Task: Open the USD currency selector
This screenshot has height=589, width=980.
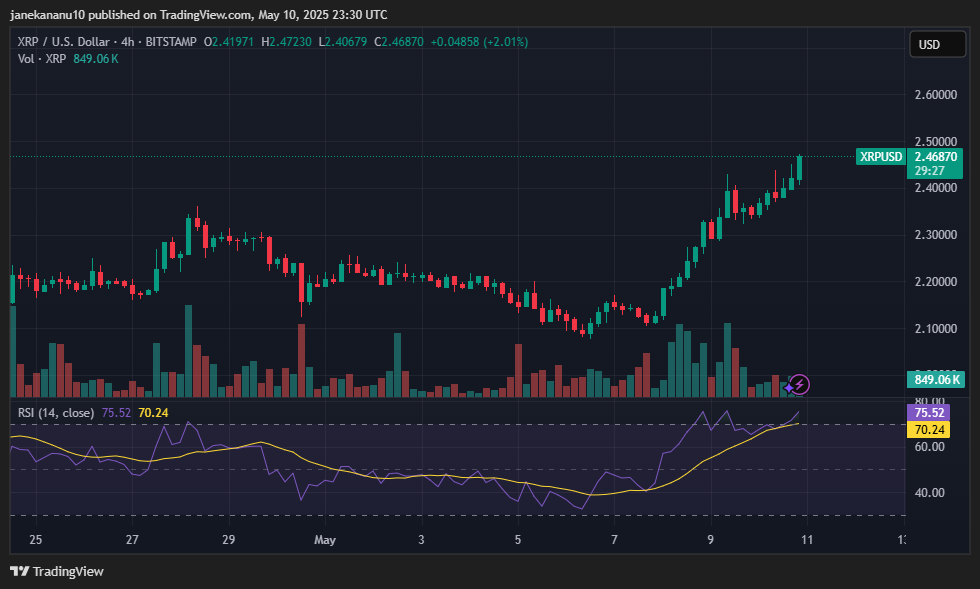Action: coord(938,44)
